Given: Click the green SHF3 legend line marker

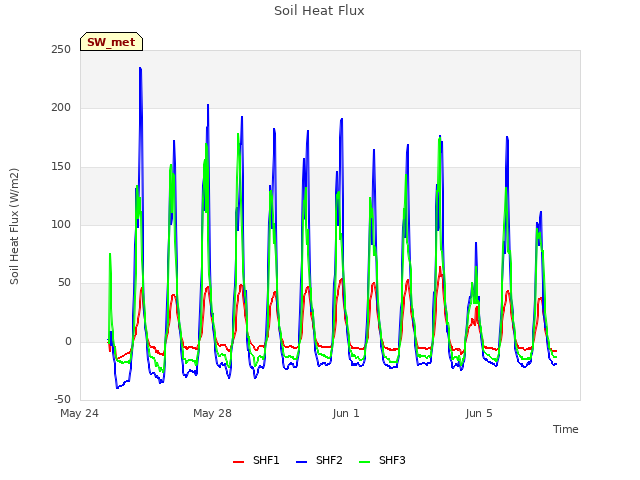Looking at the screenshot, I should point(364,462).
